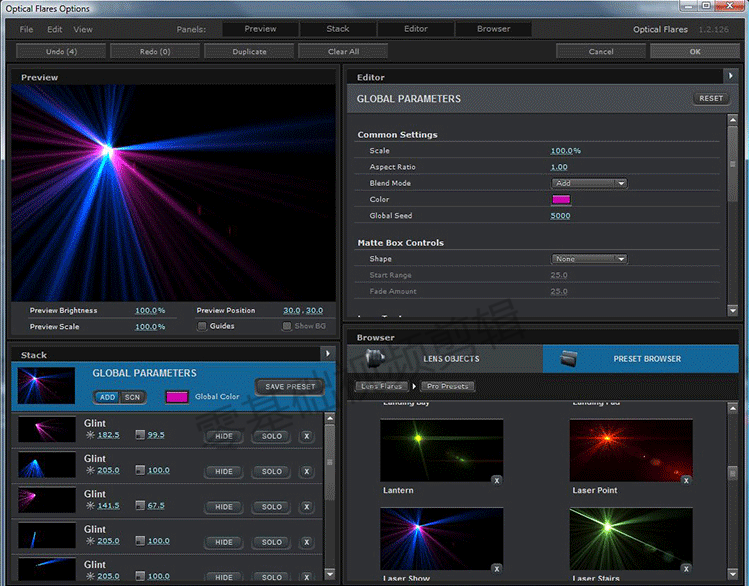Open the Blend Mode dropdown
Image resolution: width=749 pixels, height=586 pixels.
pyautogui.click(x=589, y=183)
